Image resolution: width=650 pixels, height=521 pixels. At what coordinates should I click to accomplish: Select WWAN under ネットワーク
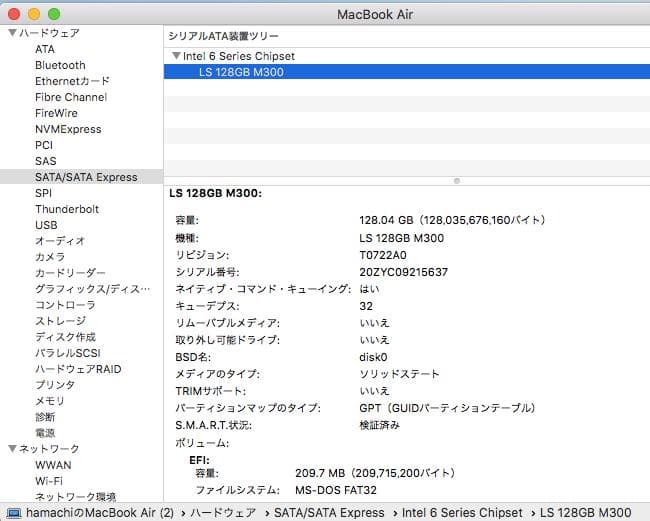[53, 465]
